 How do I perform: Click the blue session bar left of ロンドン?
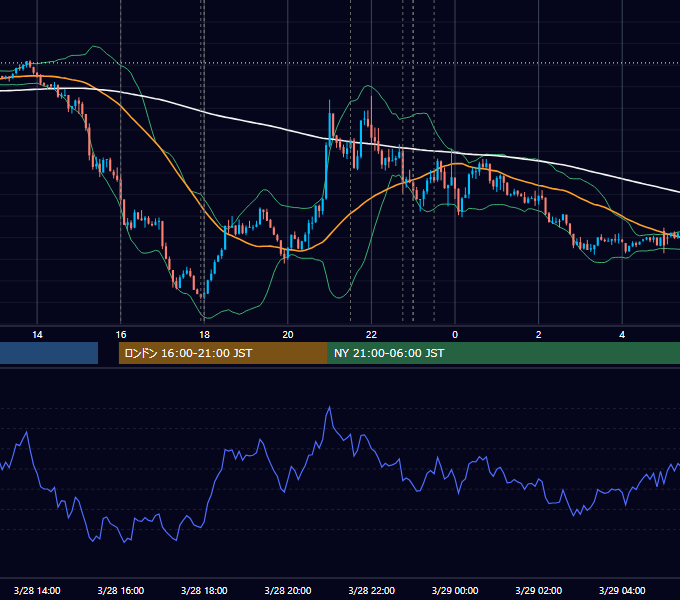pos(49,353)
